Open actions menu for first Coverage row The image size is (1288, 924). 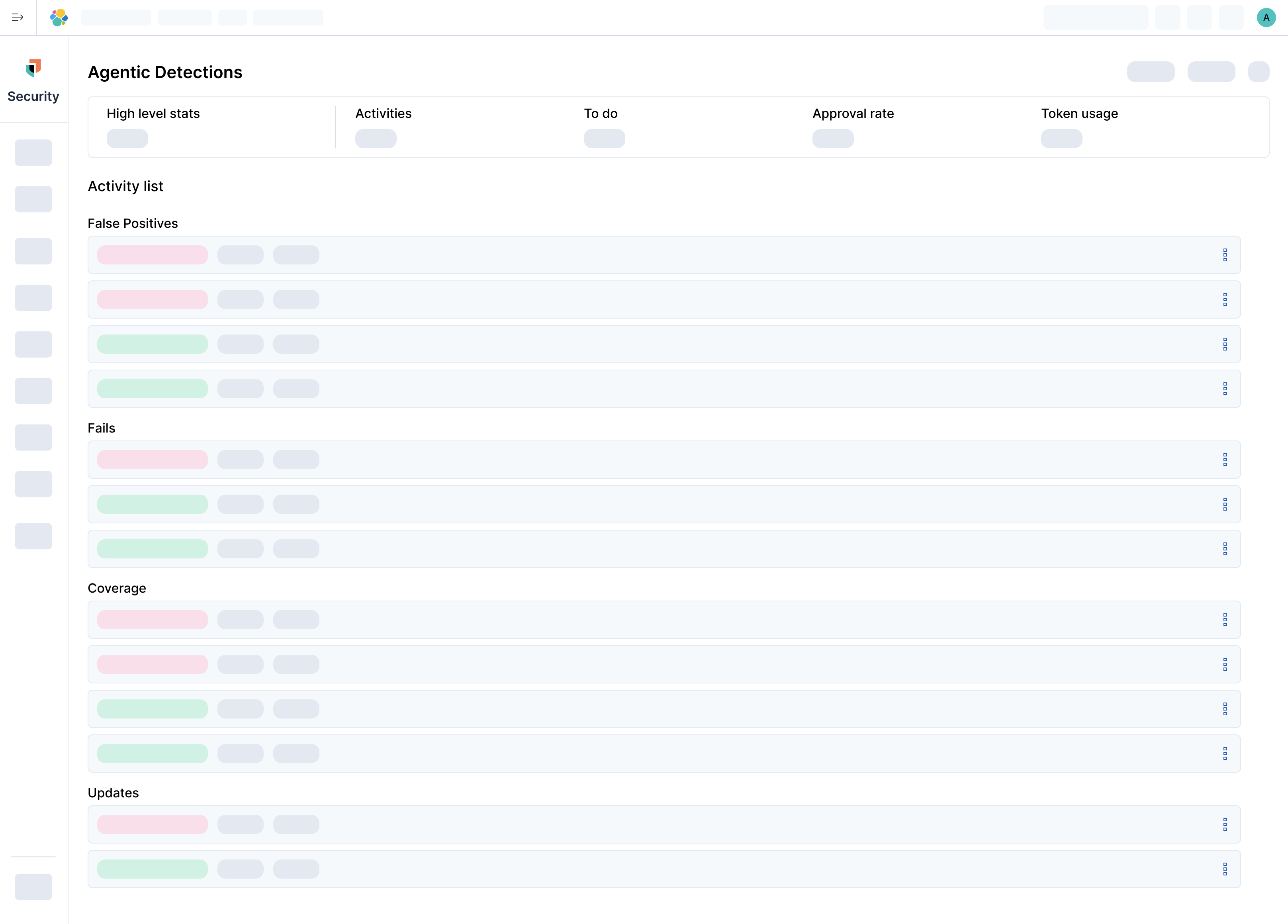(1224, 620)
